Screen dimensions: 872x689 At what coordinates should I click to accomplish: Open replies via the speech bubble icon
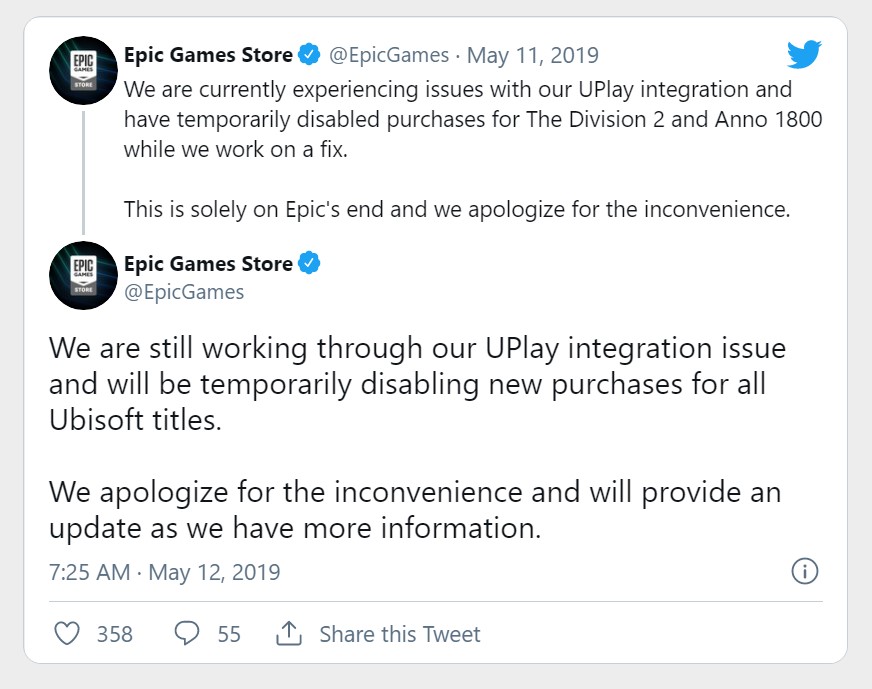187,634
